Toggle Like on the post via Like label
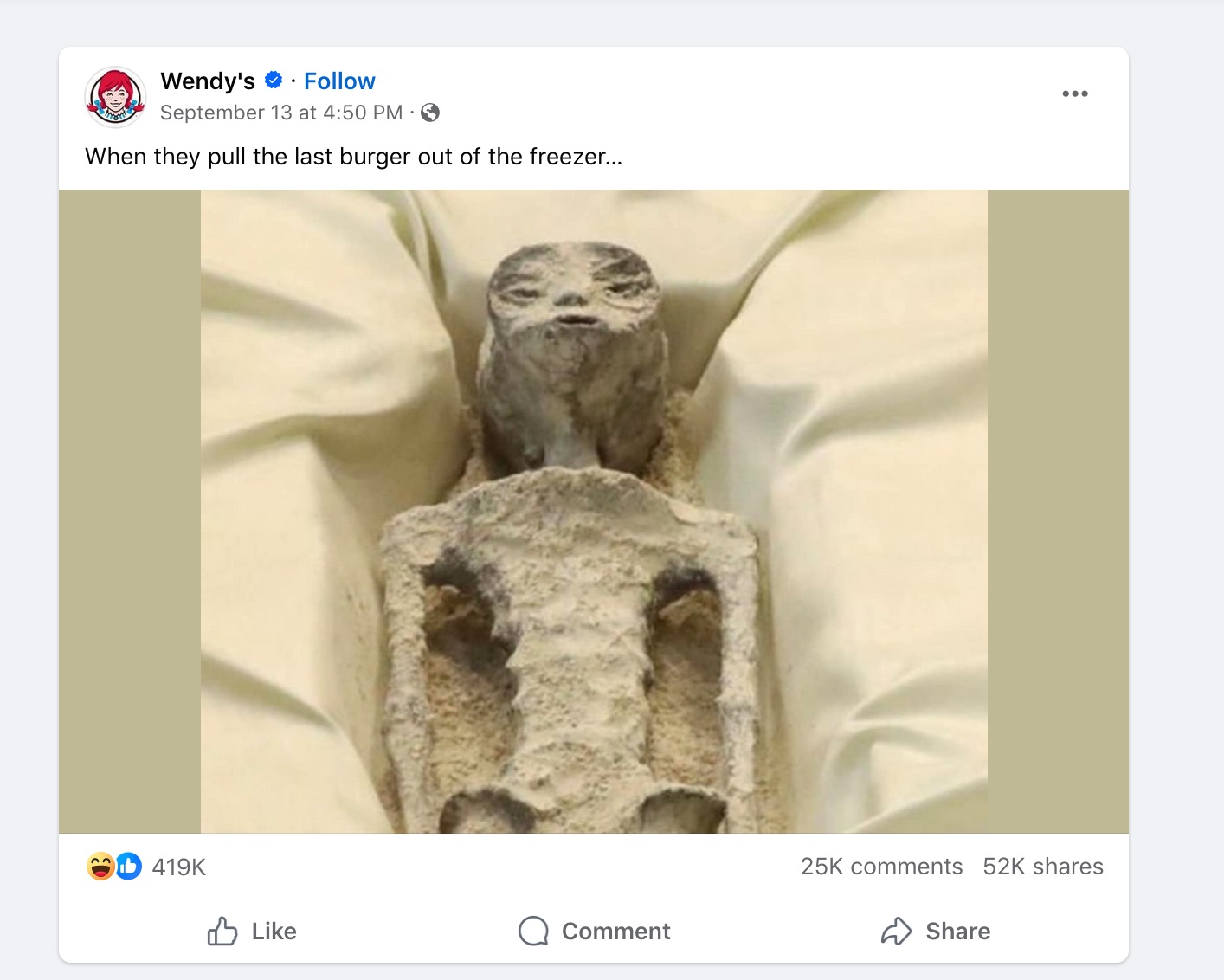The height and width of the screenshot is (980, 1224). [x=274, y=932]
